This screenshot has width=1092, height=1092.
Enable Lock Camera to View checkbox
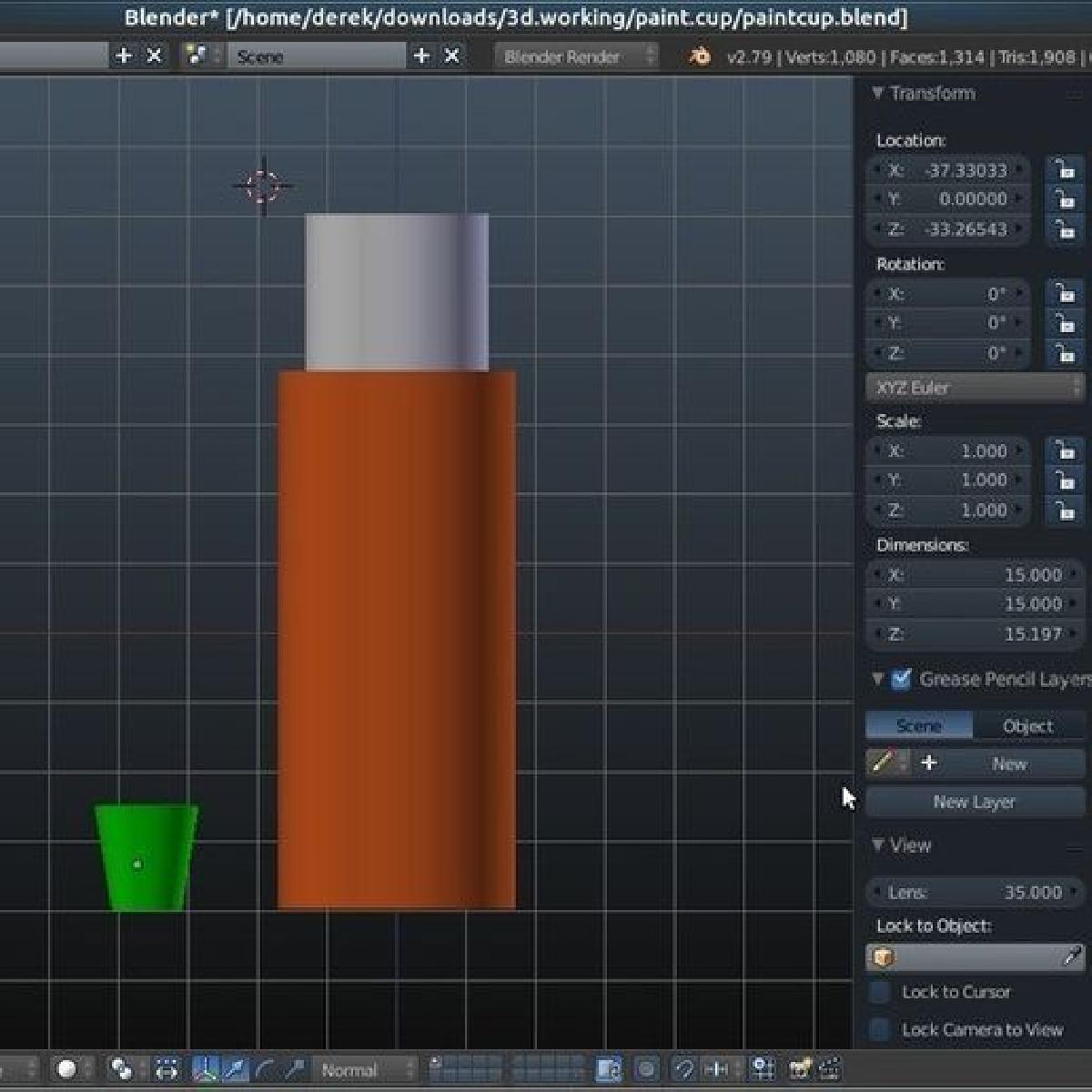pos(879,1029)
